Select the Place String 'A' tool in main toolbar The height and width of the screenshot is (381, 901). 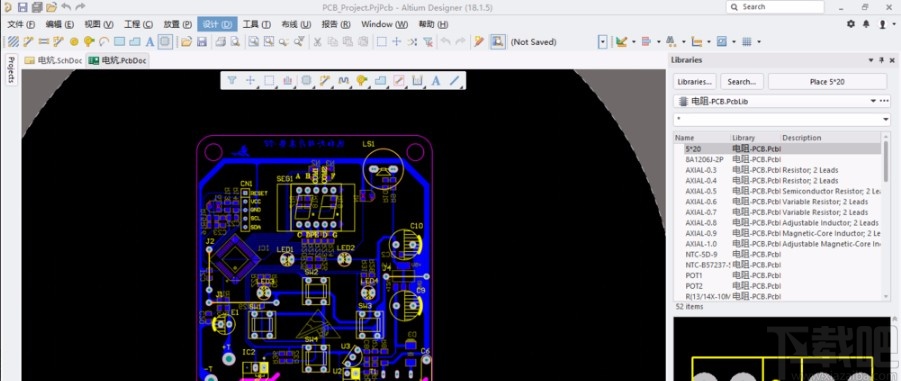tap(149, 41)
